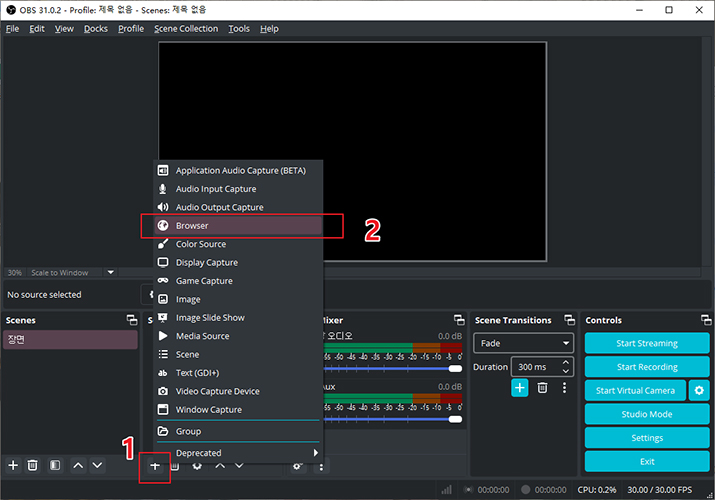Viewport: 715px width, 500px height.
Task: Open the File menu
Action: (12, 29)
